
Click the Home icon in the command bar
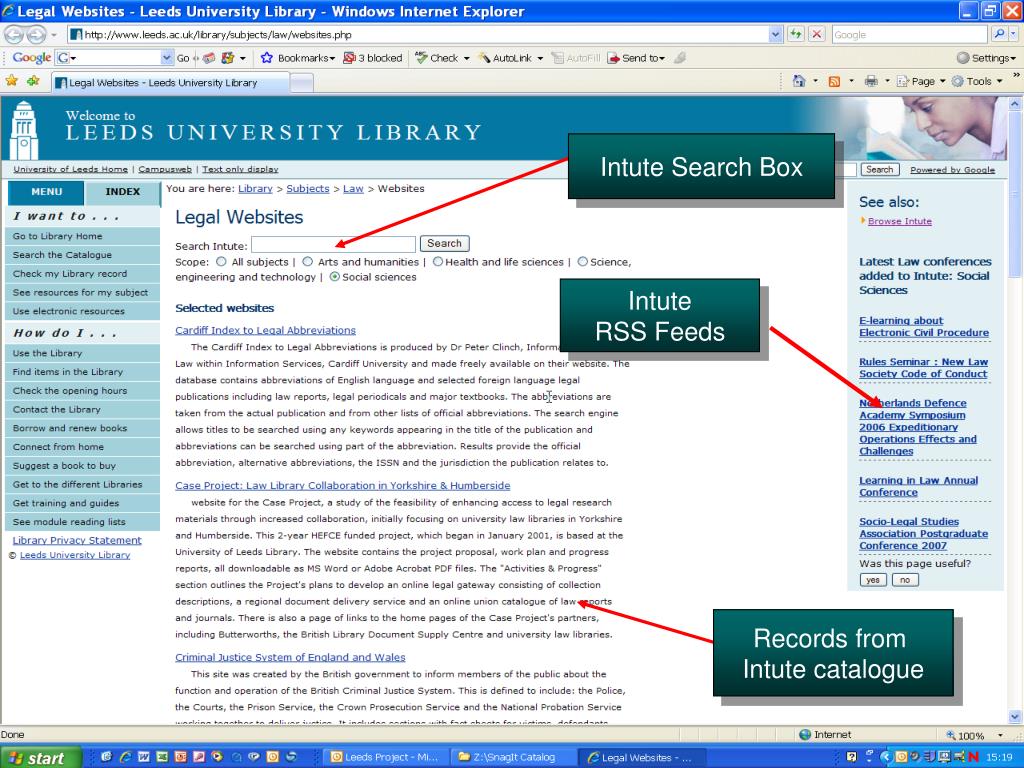[x=799, y=82]
